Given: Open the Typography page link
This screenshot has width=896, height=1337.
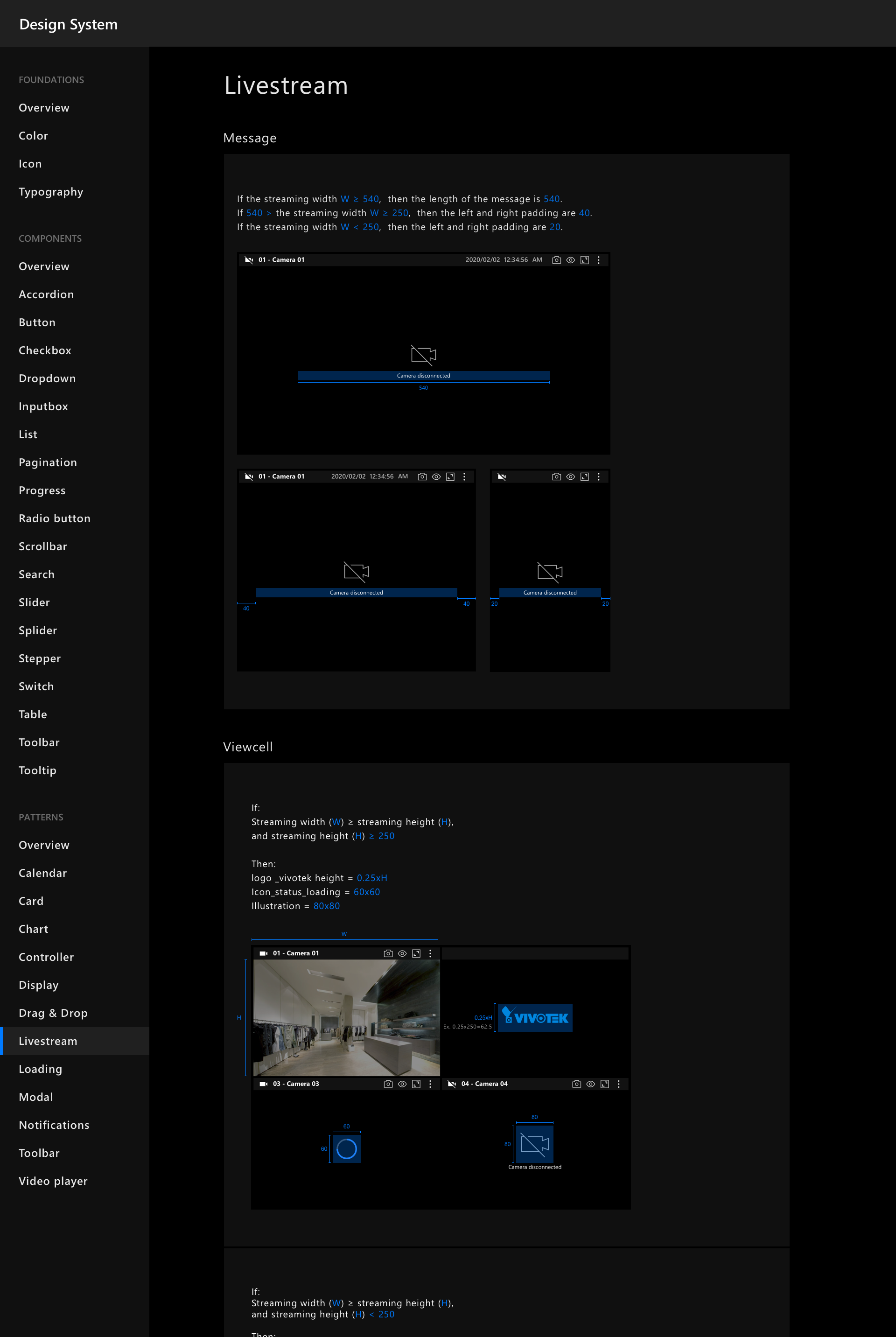Looking at the screenshot, I should (51, 192).
